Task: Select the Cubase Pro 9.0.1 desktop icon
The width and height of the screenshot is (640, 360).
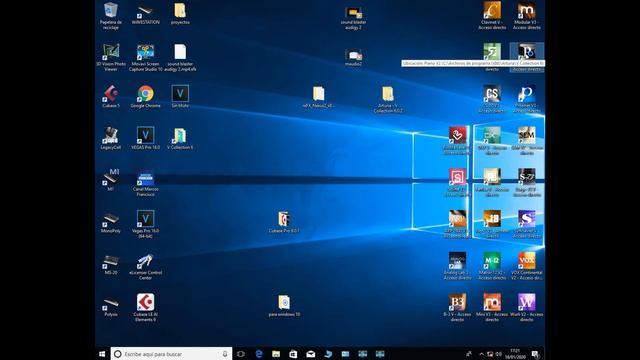Action: click(x=284, y=222)
